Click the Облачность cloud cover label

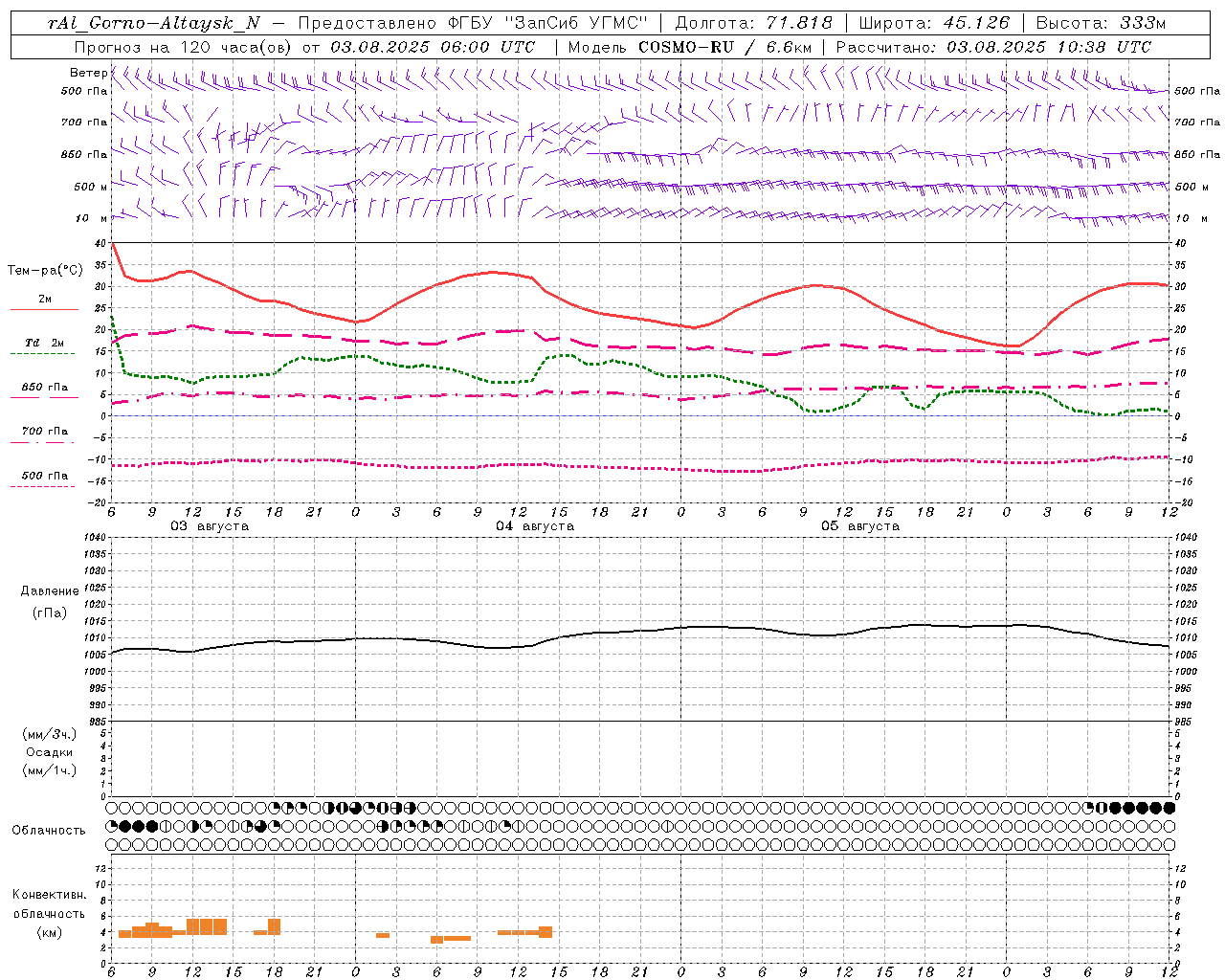[49, 830]
